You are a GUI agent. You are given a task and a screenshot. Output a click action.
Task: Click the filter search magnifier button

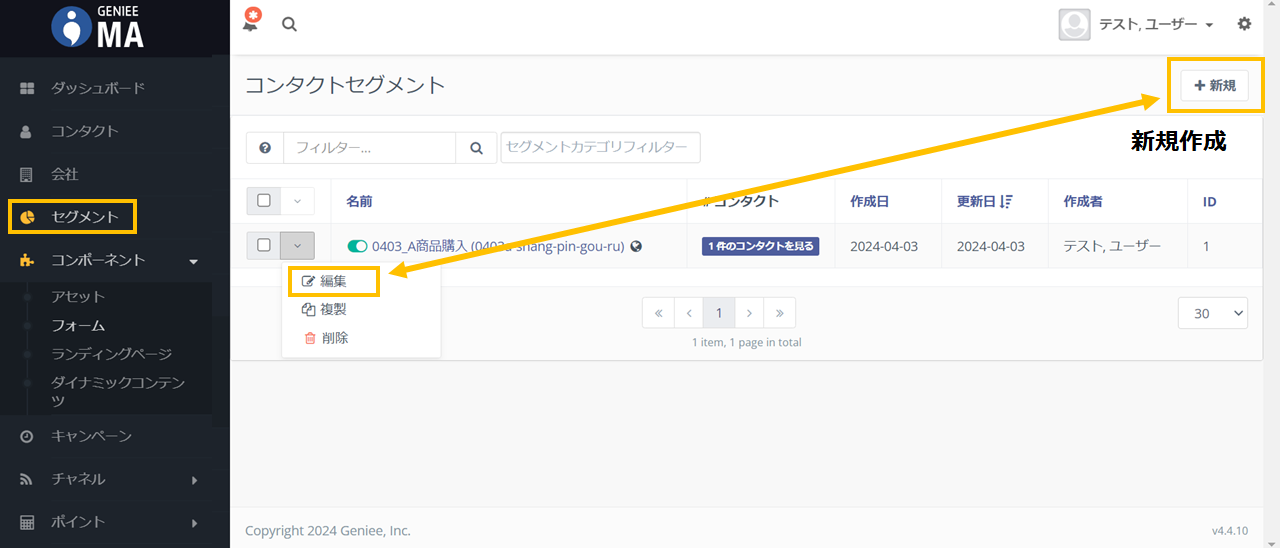[x=476, y=148]
